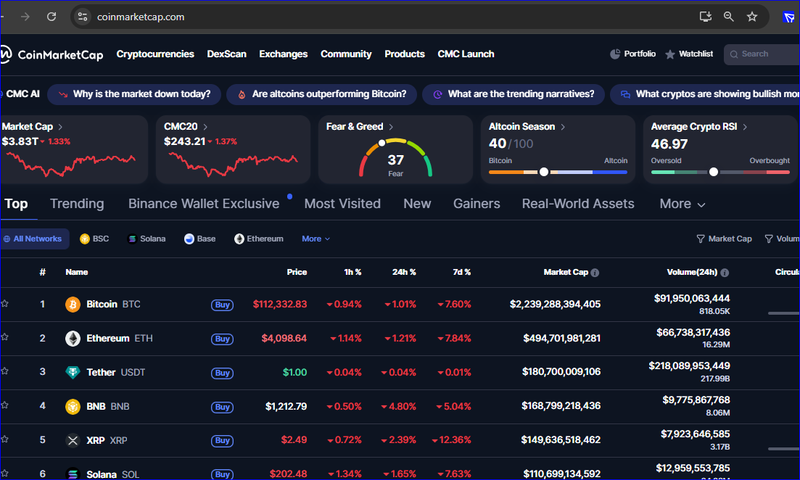Viewport: 800px width, 480px height.
Task: Open the Market Cap filter
Action: click(724, 239)
